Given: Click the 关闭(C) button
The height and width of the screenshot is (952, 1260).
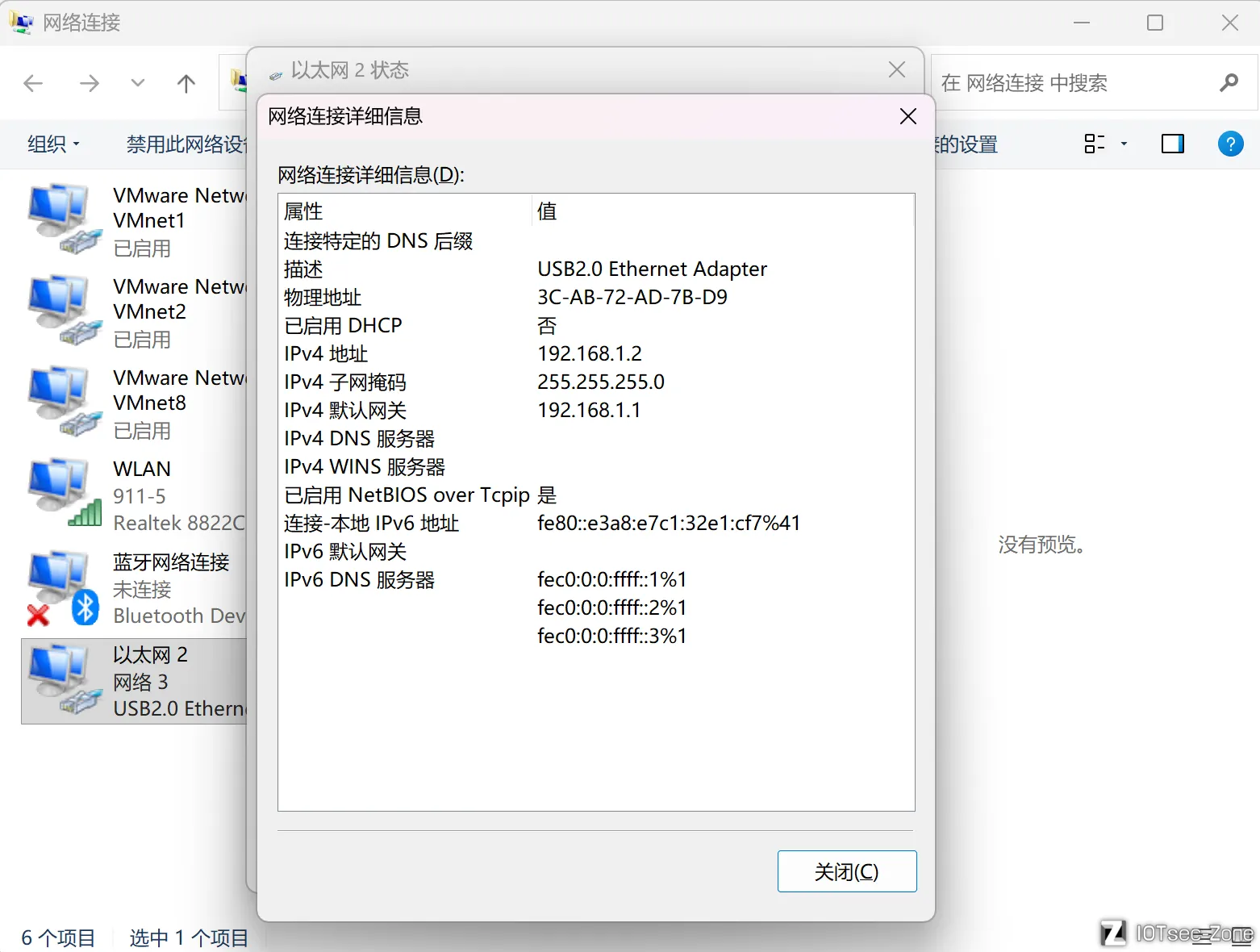Looking at the screenshot, I should pyautogui.click(x=846, y=871).
